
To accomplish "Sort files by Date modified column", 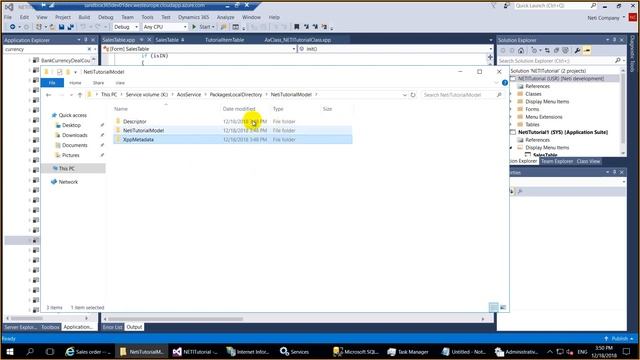I will 239,109.
